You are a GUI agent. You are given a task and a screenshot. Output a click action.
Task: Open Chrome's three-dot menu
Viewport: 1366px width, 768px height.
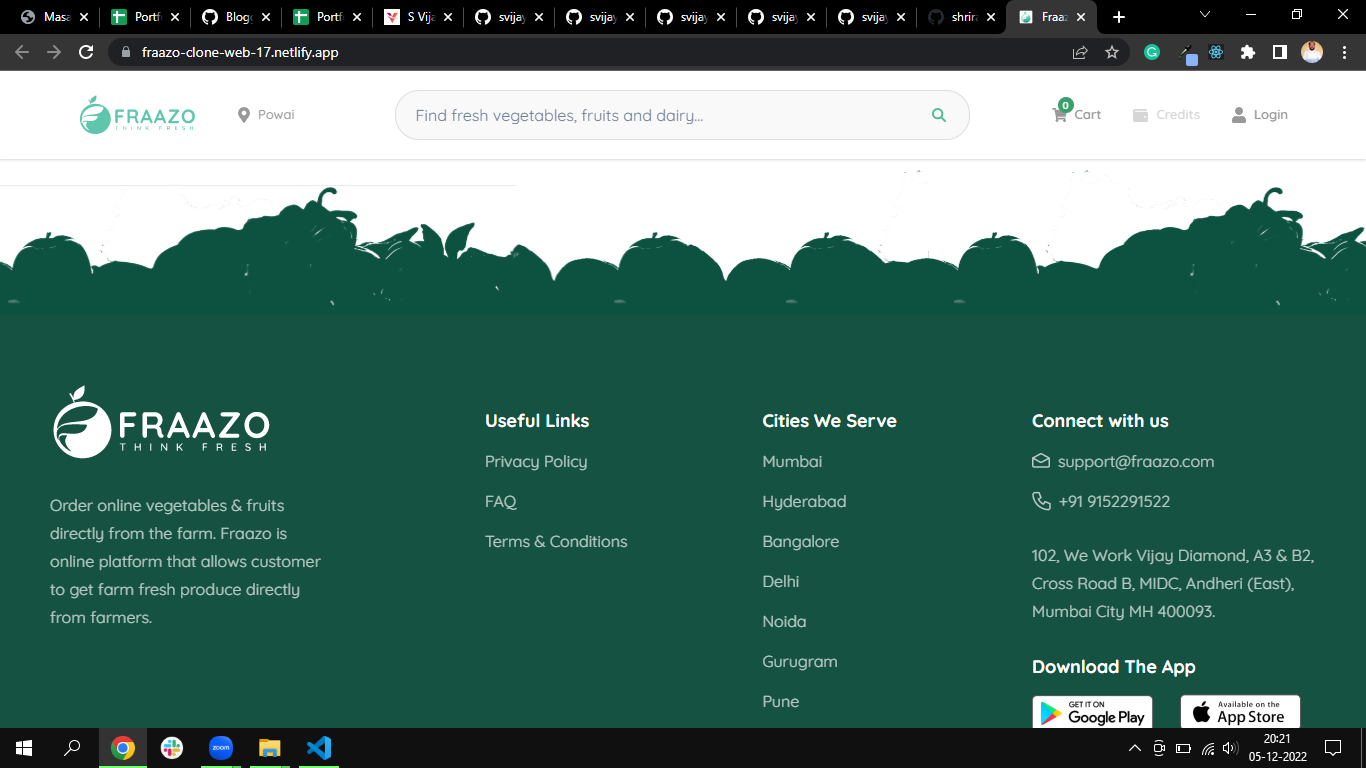(1345, 52)
